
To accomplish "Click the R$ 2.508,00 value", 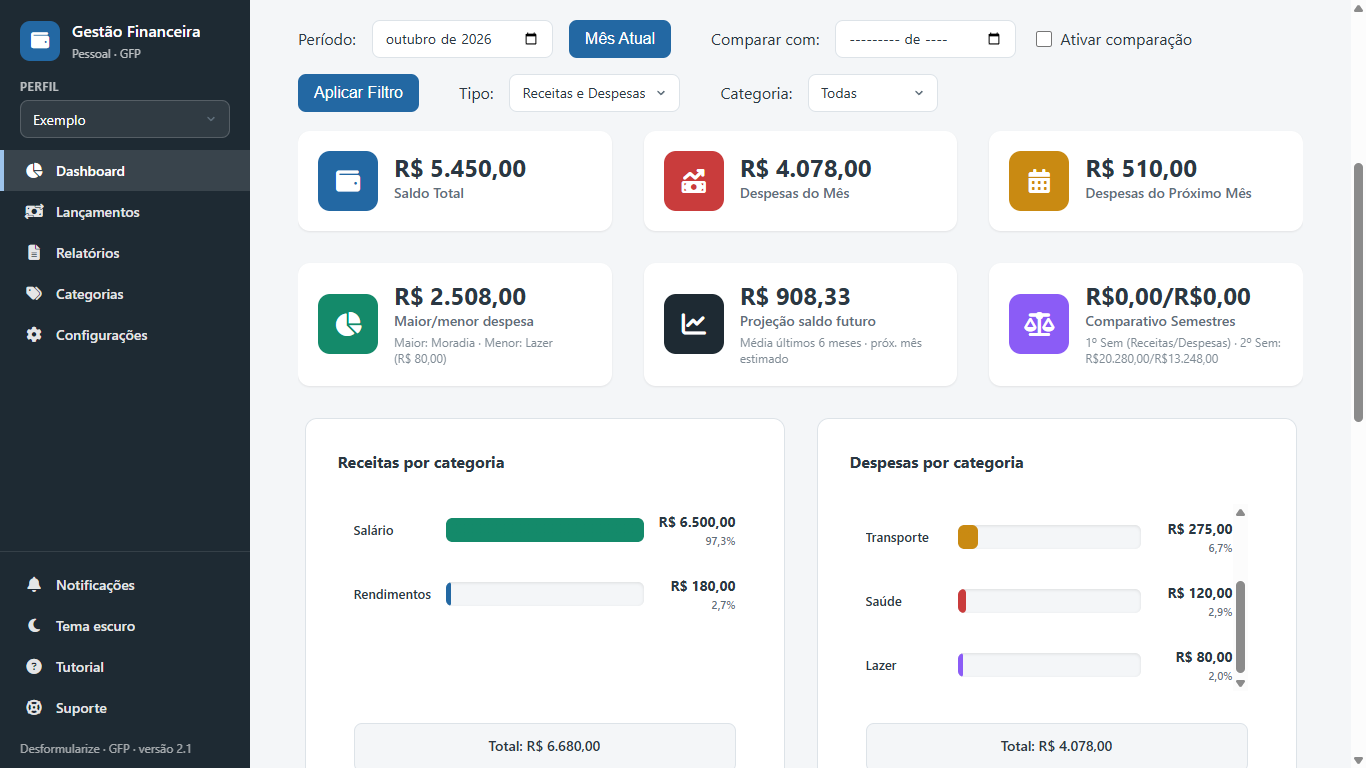I will coord(460,297).
